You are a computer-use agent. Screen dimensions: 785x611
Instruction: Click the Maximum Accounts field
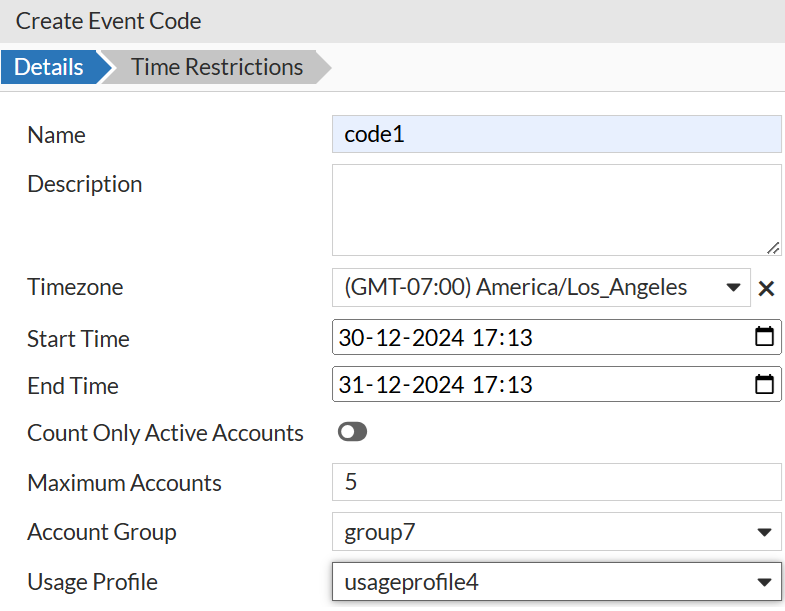pyautogui.click(x=557, y=482)
